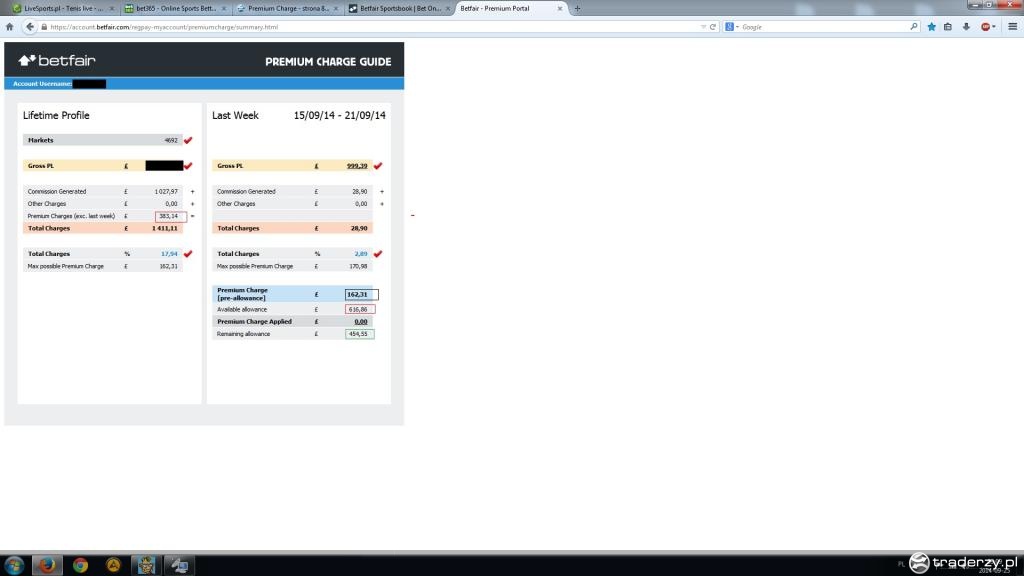Click Lifetime Max possible Premium Charge 162,31
Viewport: 1024px width, 576px height.
[168, 266]
